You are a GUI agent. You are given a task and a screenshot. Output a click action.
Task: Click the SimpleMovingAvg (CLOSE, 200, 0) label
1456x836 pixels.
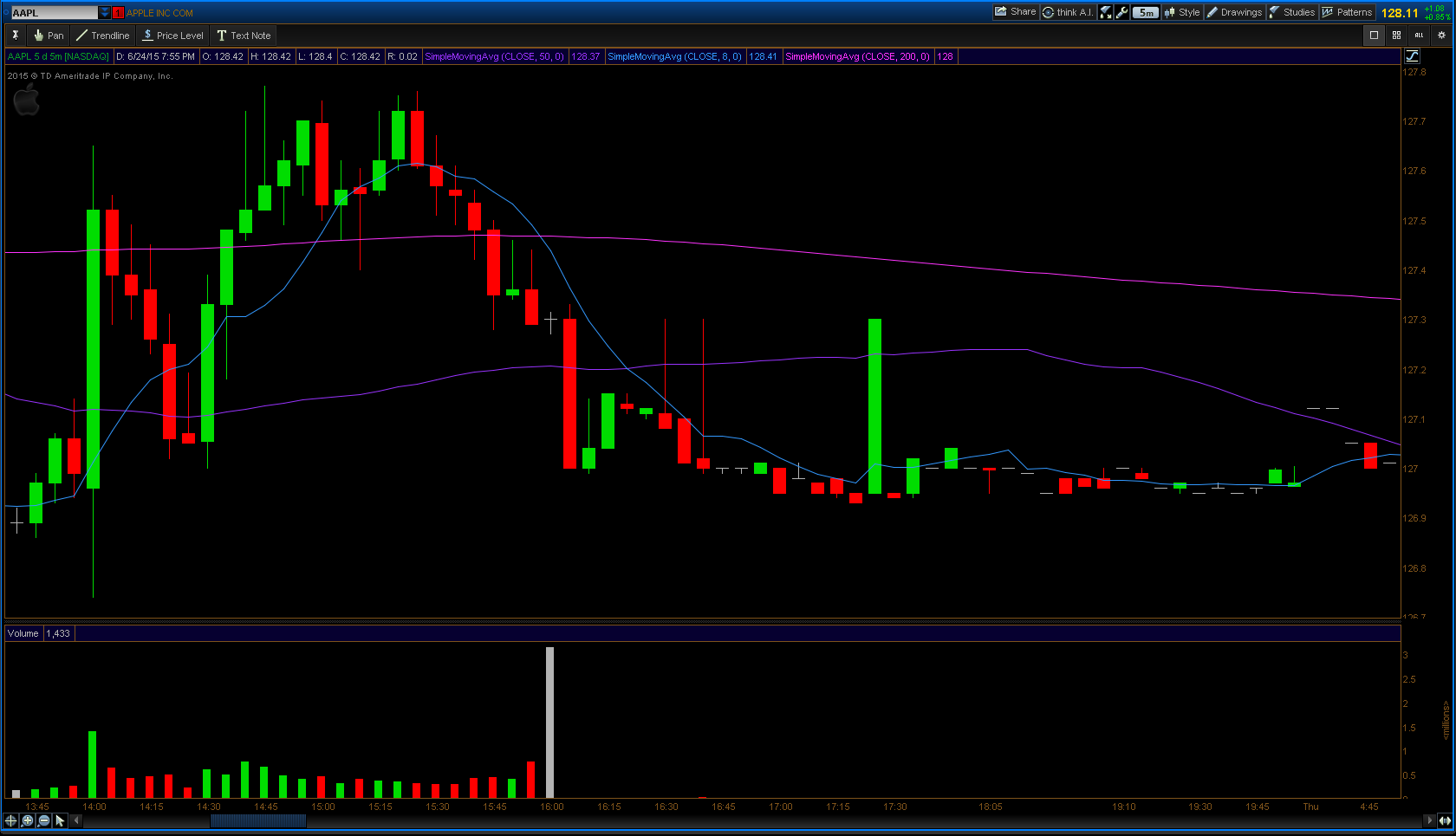tap(857, 56)
